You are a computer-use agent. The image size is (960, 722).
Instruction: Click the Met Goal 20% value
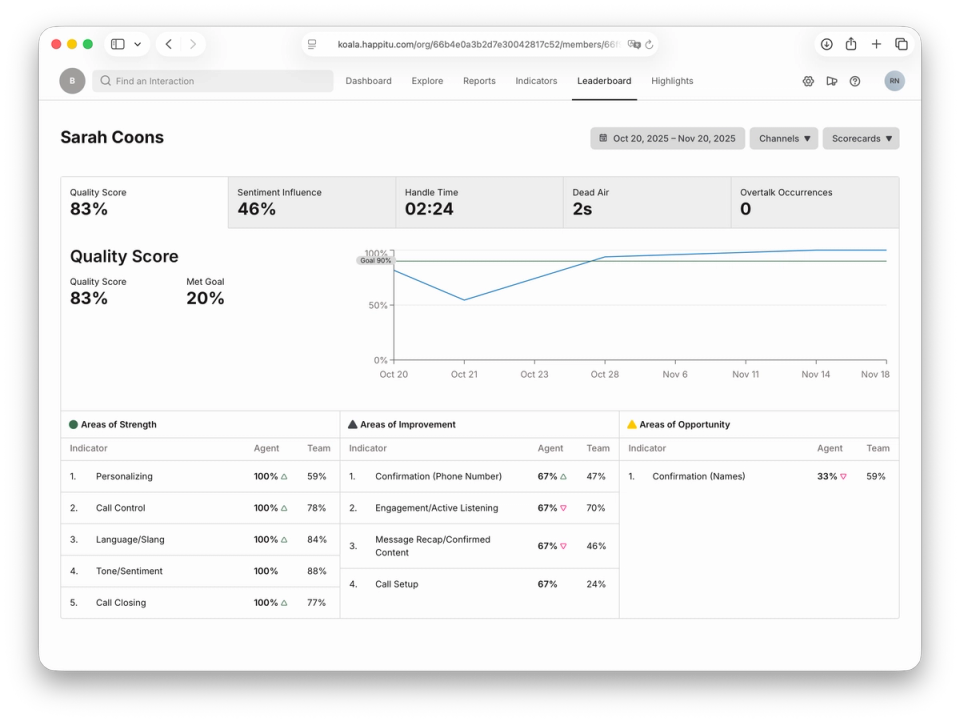coord(205,298)
